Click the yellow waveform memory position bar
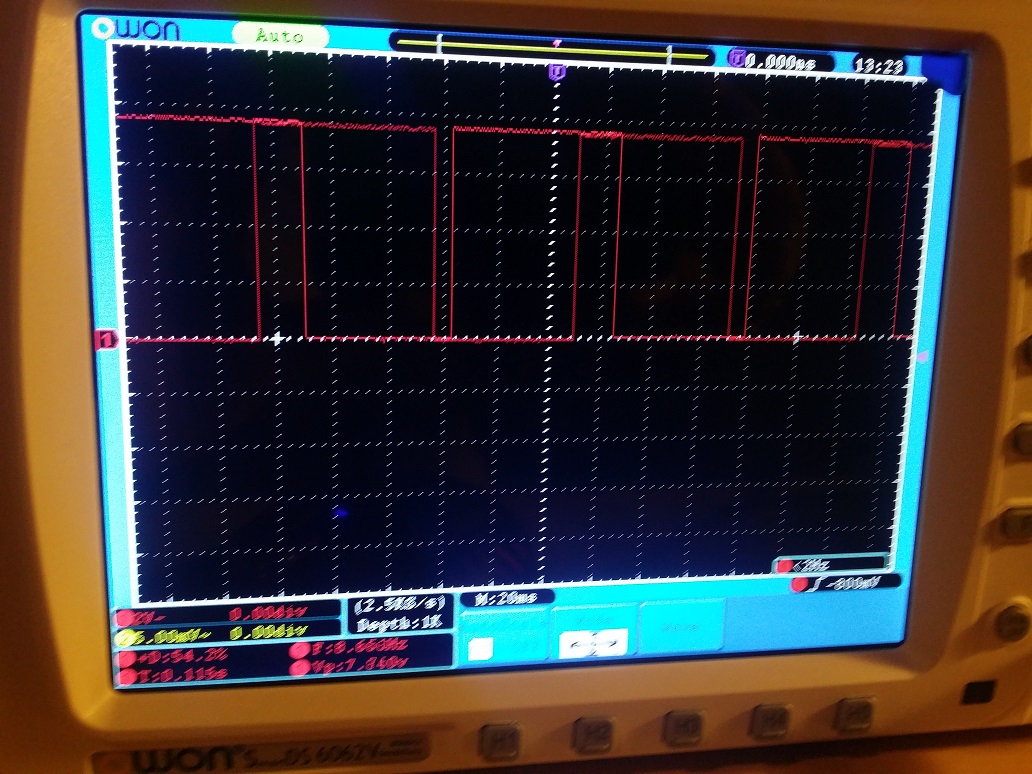Screen dimensions: 1032x774 553,45
